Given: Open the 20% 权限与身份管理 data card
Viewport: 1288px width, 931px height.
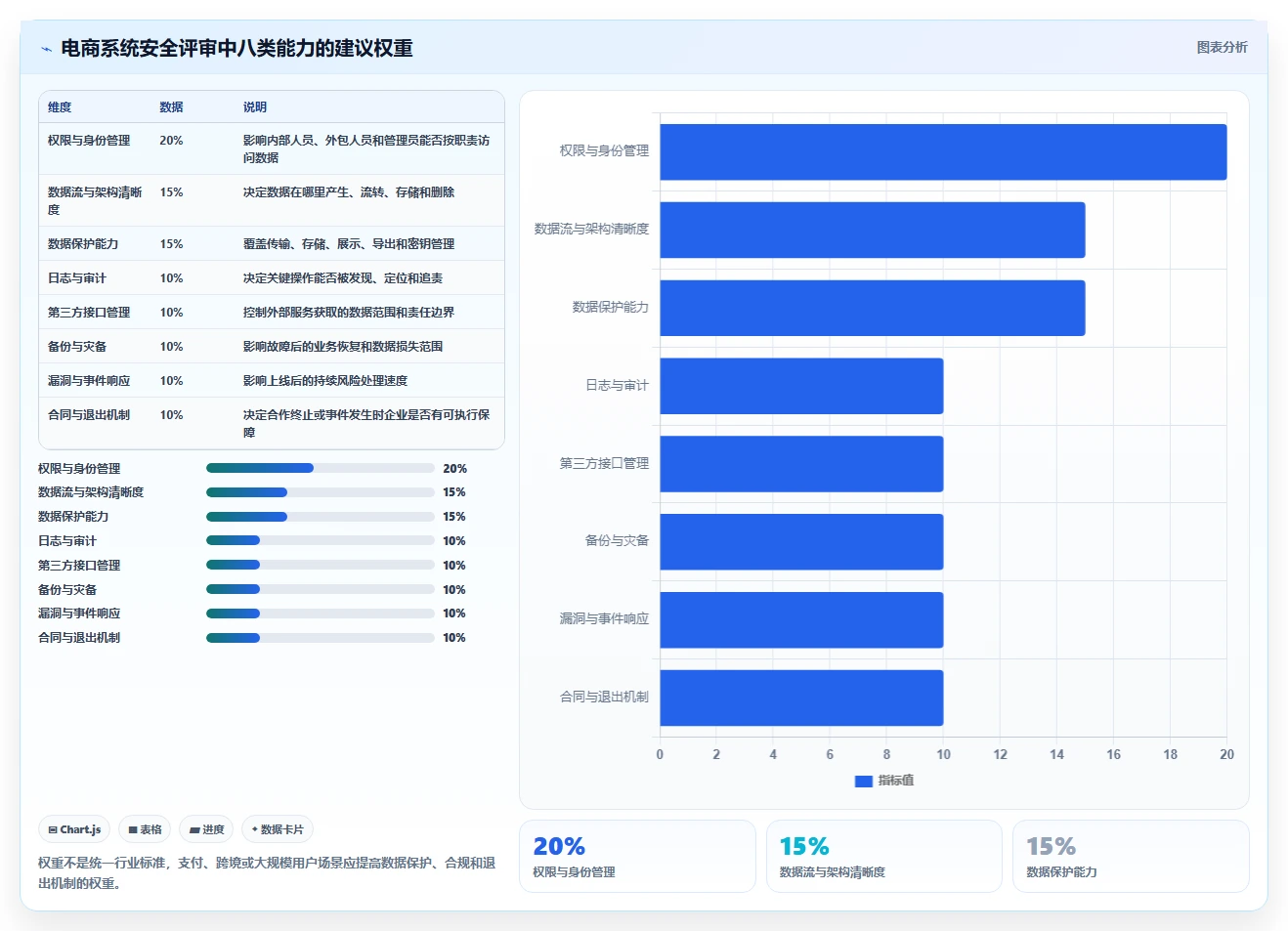Looking at the screenshot, I should [x=637, y=856].
